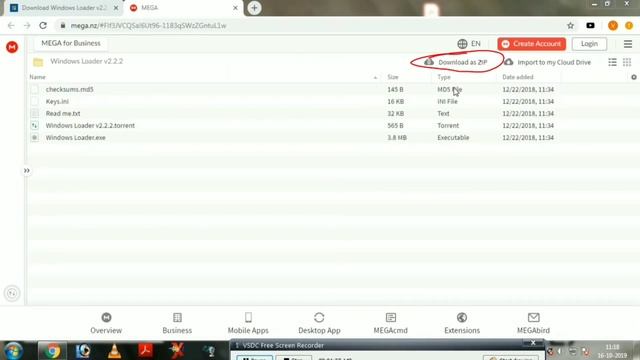
Task: Sort files by Type column
Action: coord(444,77)
